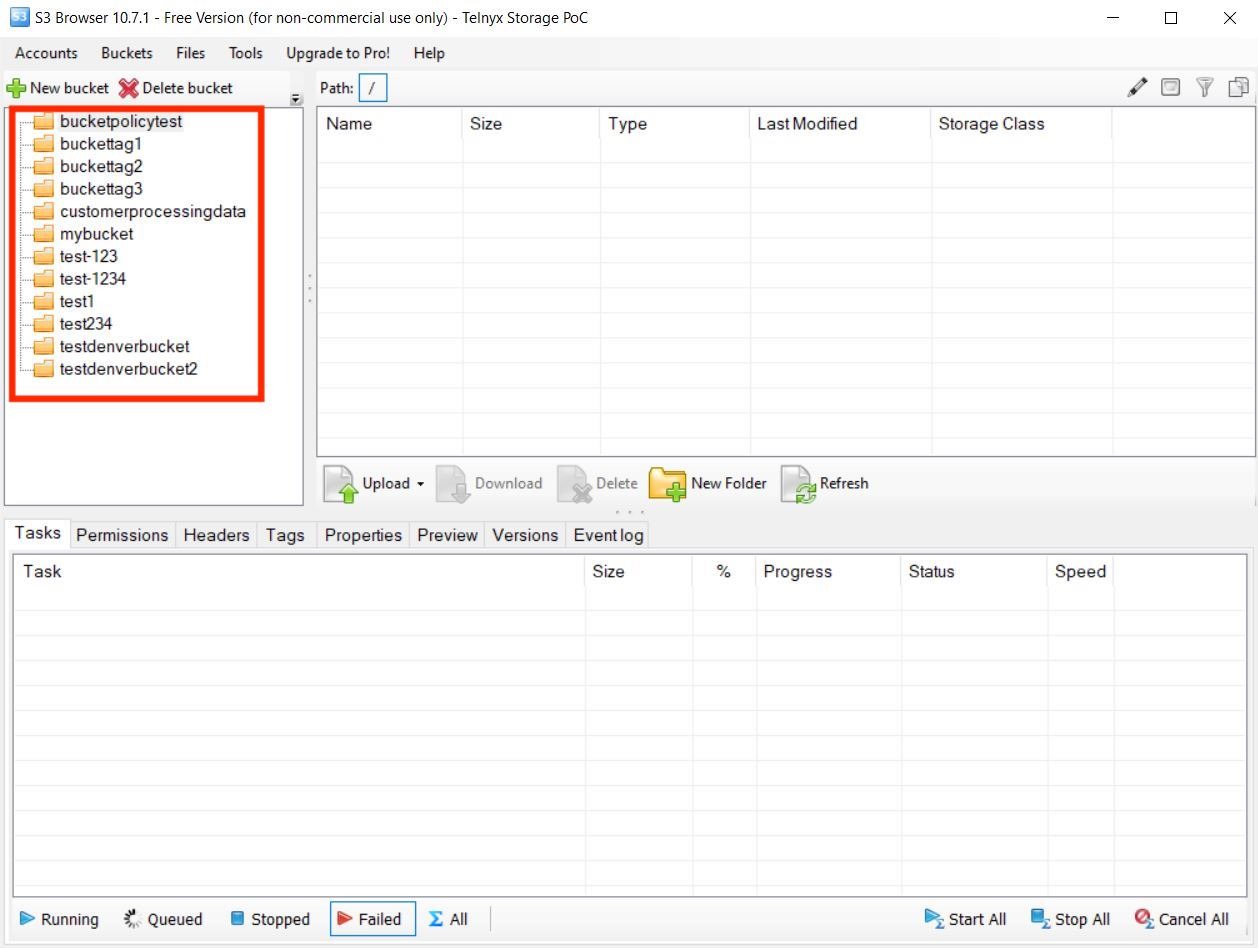Screen dimensions: 1258x948
Task: Switch to the Permissions tab
Action: coord(122,535)
